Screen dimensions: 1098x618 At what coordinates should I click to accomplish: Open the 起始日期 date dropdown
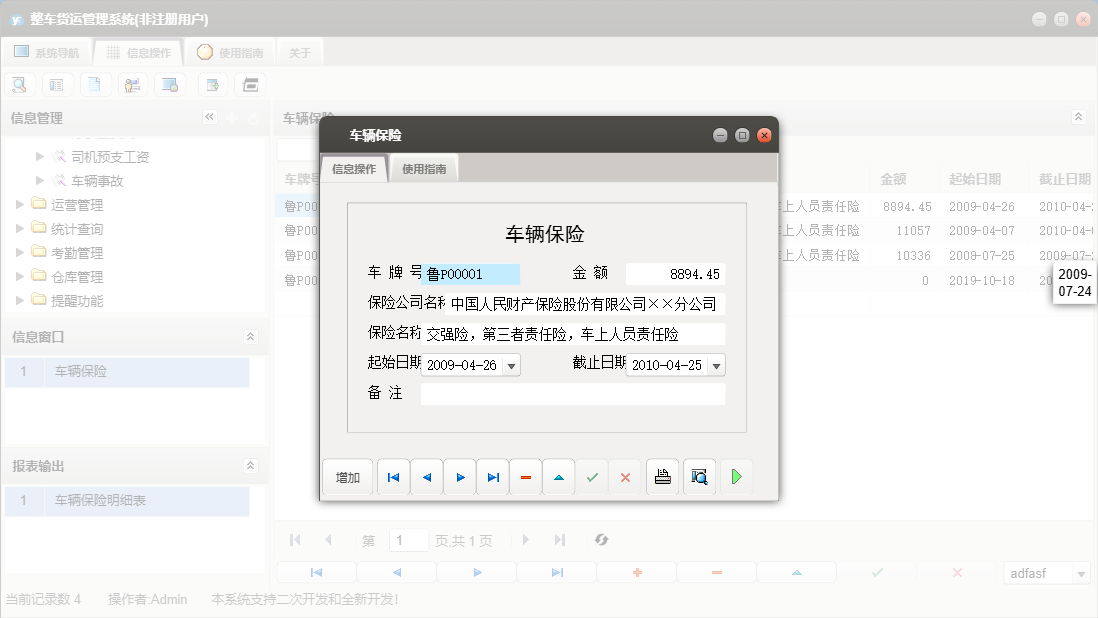point(511,365)
